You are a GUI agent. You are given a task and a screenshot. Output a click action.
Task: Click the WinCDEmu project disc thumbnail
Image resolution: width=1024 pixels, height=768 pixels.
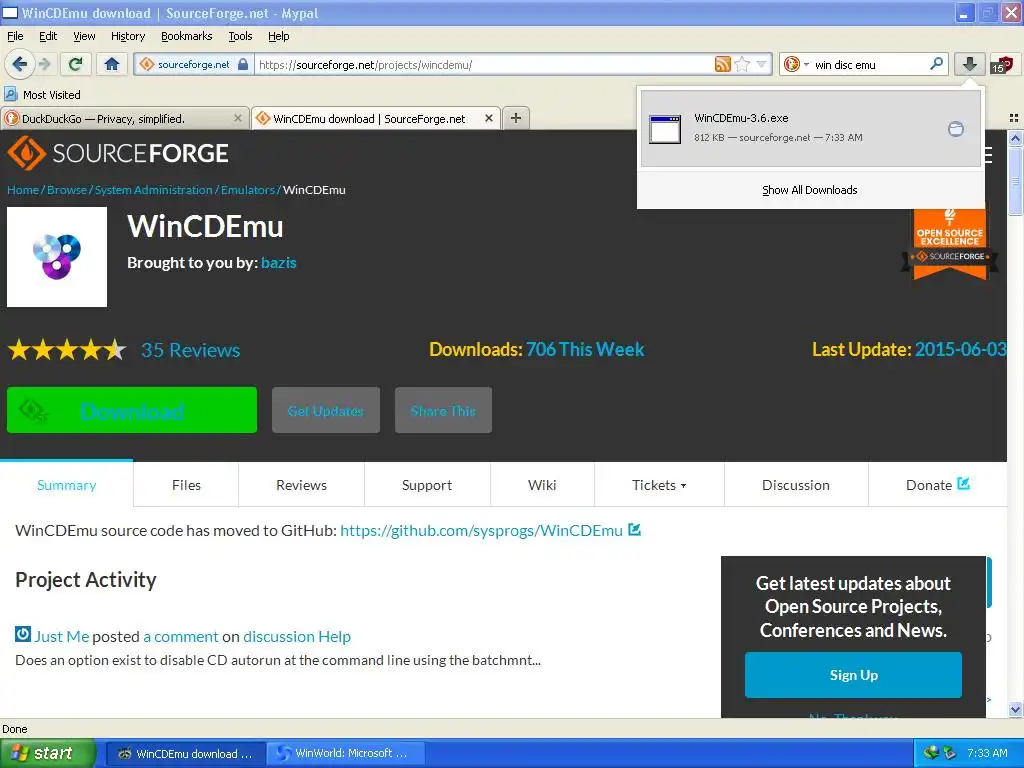(x=57, y=257)
